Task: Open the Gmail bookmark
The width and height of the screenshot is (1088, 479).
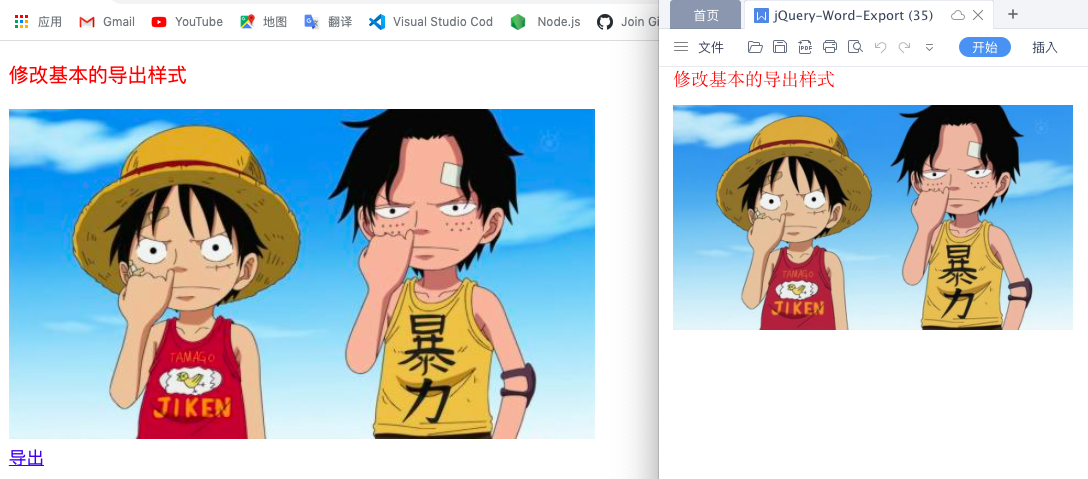Action: (108, 22)
